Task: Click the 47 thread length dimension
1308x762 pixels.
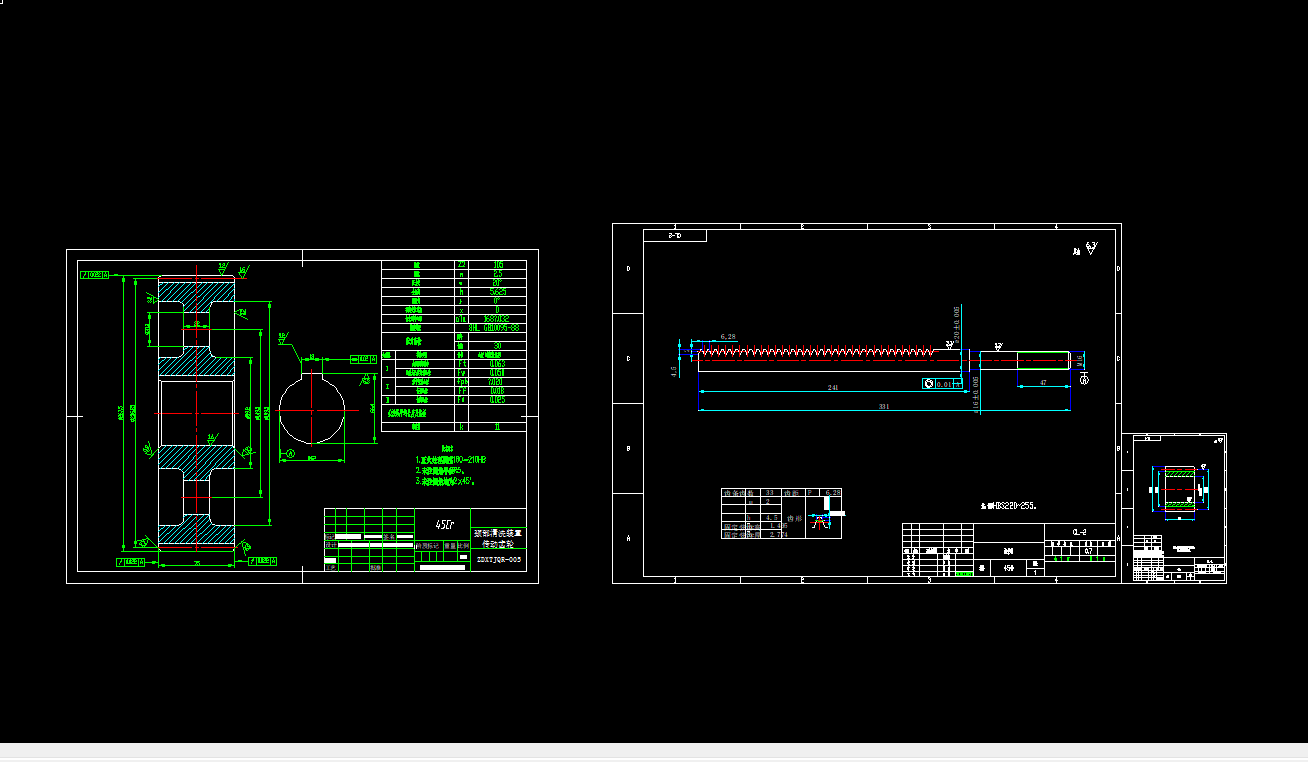Action: click(x=1043, y=383)
